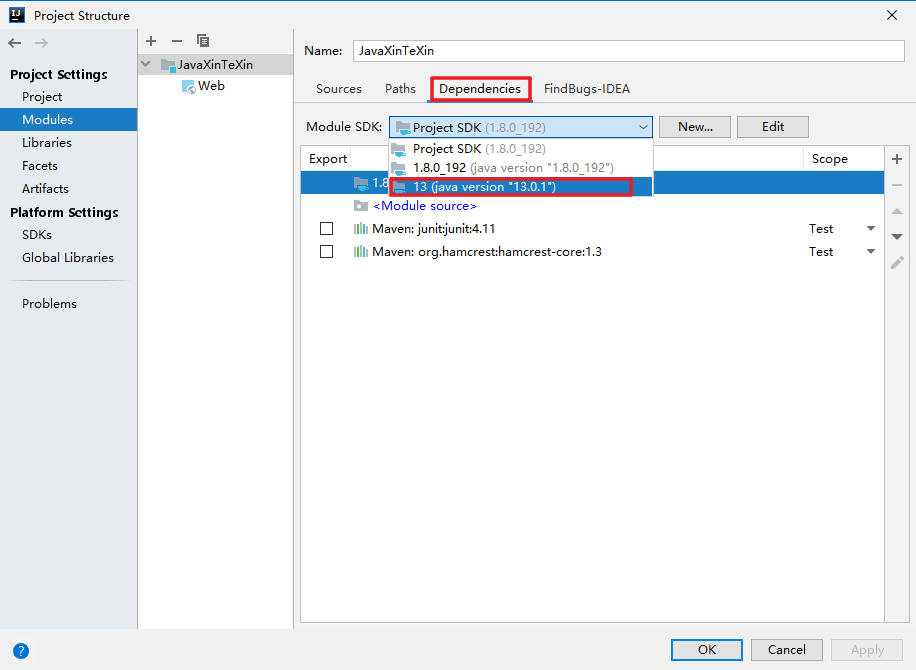The image size is (916, 670).
Task: Click the module Name input field
Action: coord(629,51)
